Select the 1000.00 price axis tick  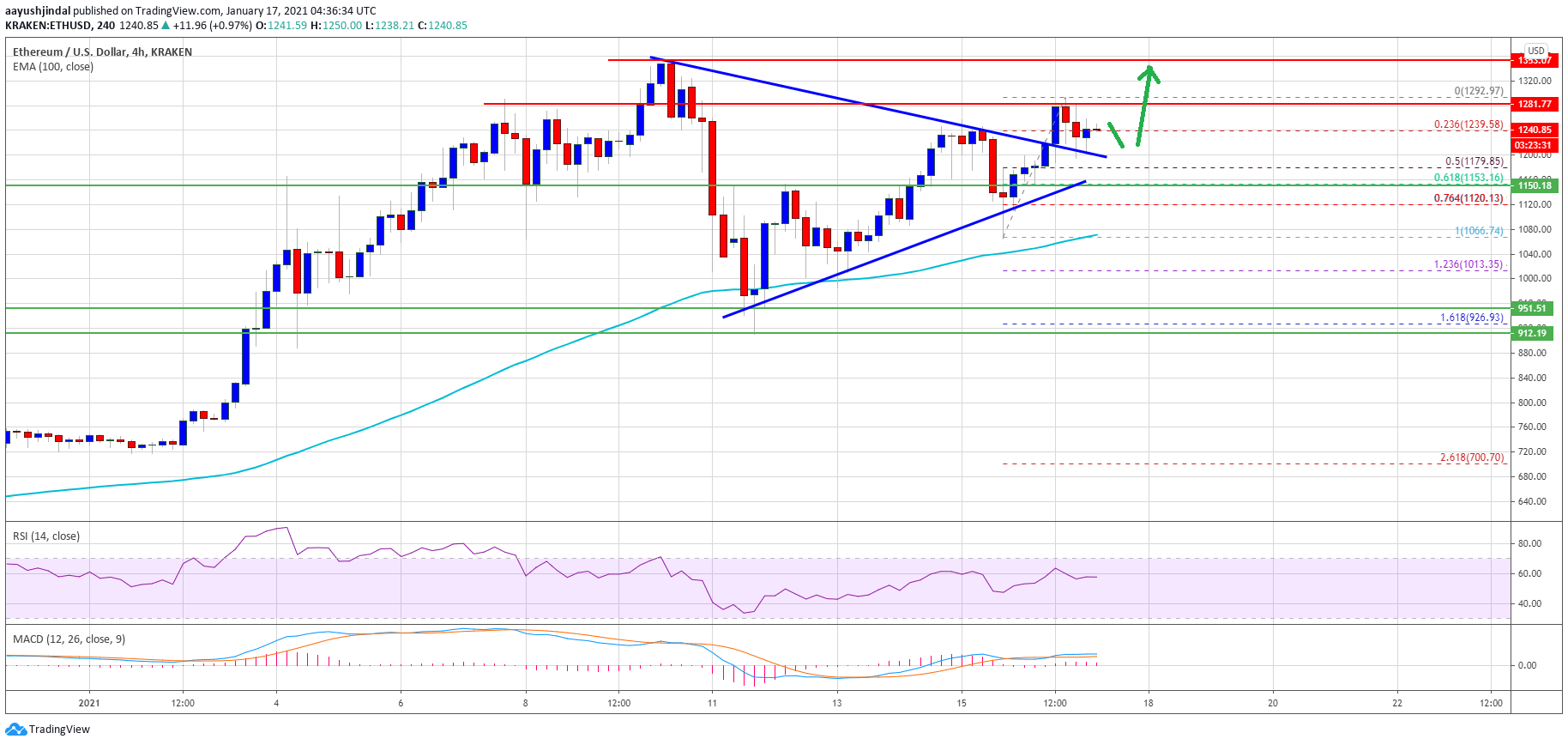point(1535,278)
